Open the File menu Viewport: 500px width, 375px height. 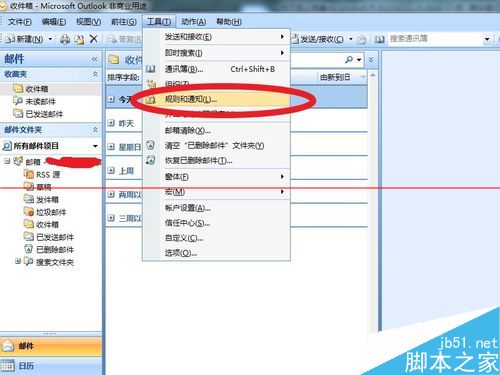click(20, 22)
